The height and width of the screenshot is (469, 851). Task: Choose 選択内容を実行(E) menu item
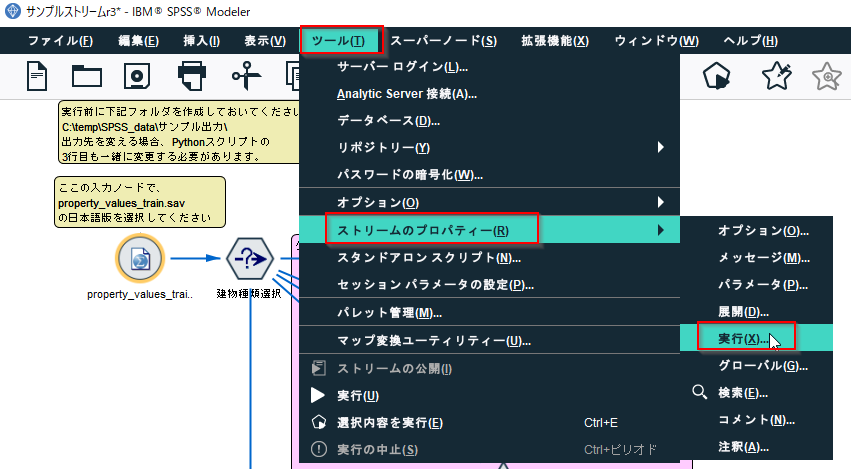[x=489, y=422]
